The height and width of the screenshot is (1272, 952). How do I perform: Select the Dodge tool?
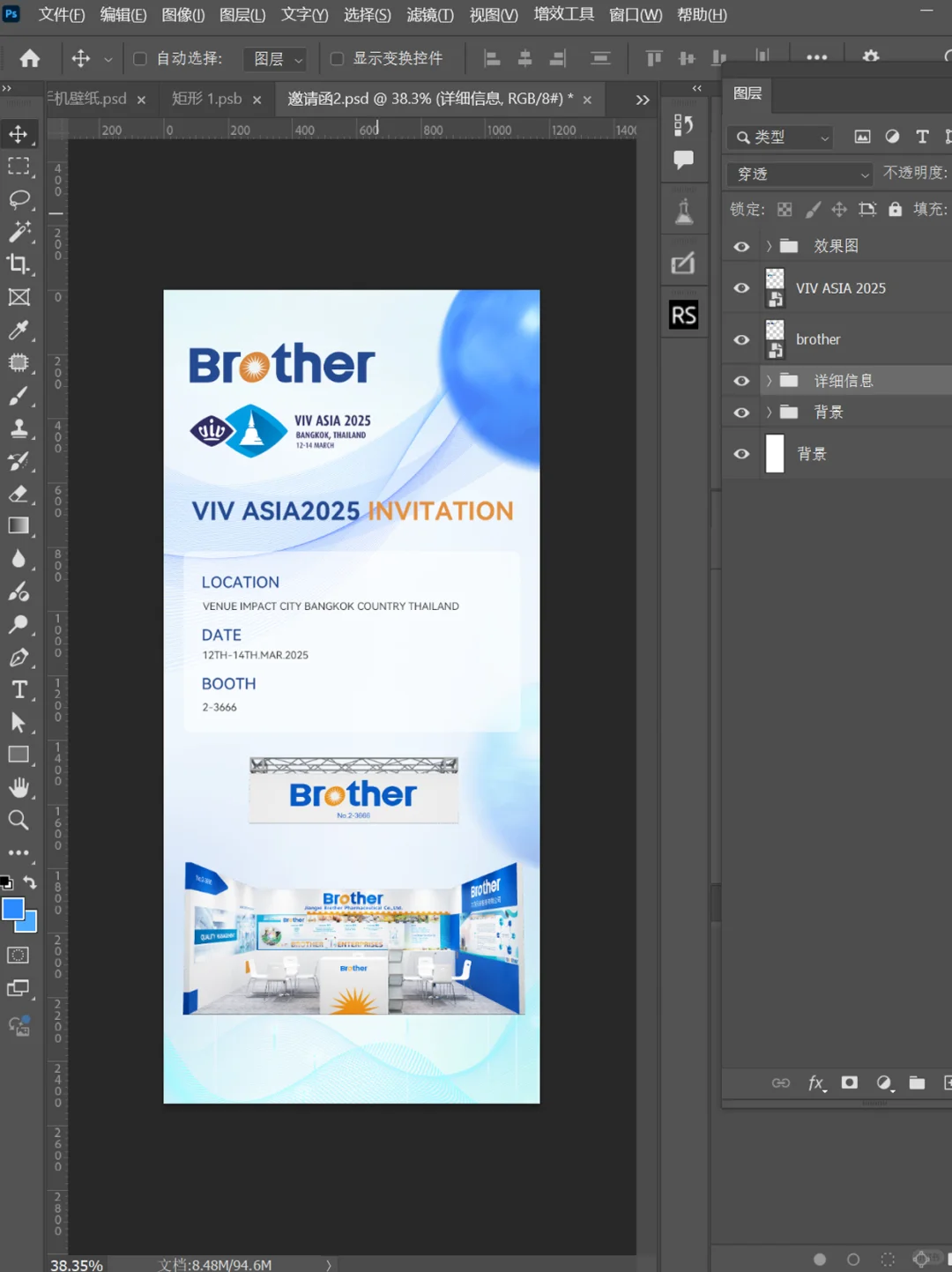[x=19, y=624]
